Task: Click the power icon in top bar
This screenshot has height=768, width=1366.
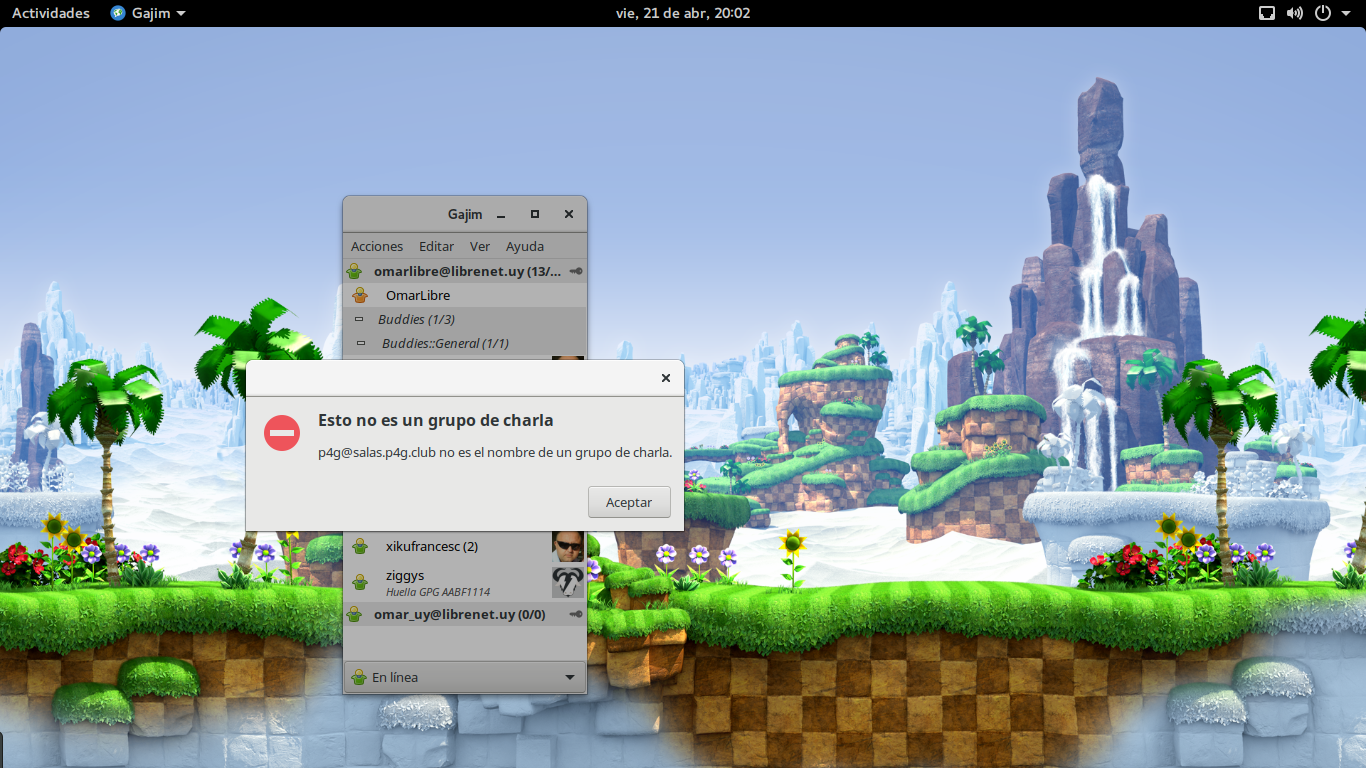Action: click(1323, 13)
